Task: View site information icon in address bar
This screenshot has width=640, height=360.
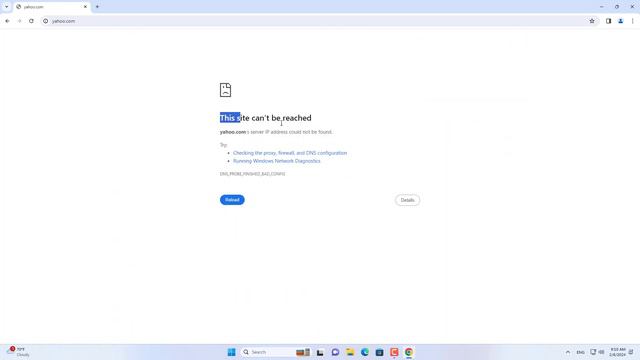Action: point(46,21)
